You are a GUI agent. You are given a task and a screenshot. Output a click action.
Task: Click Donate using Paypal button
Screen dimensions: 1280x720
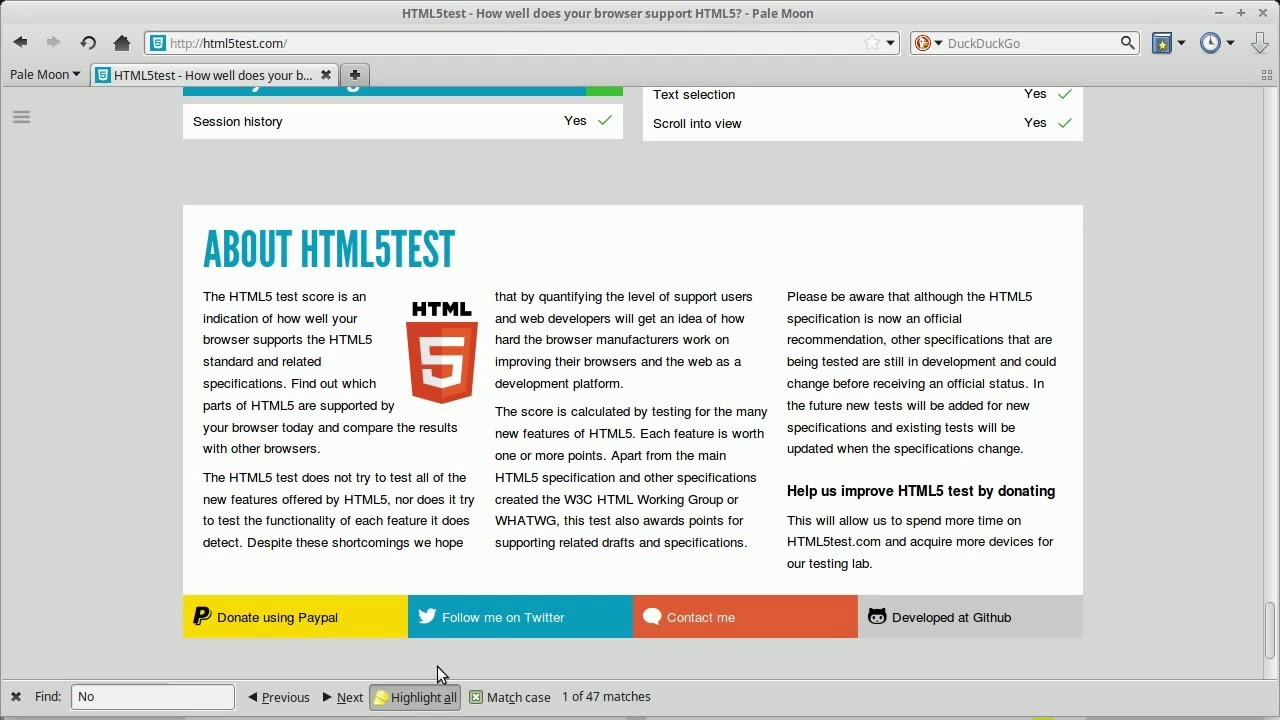click(x=295, y=617)
